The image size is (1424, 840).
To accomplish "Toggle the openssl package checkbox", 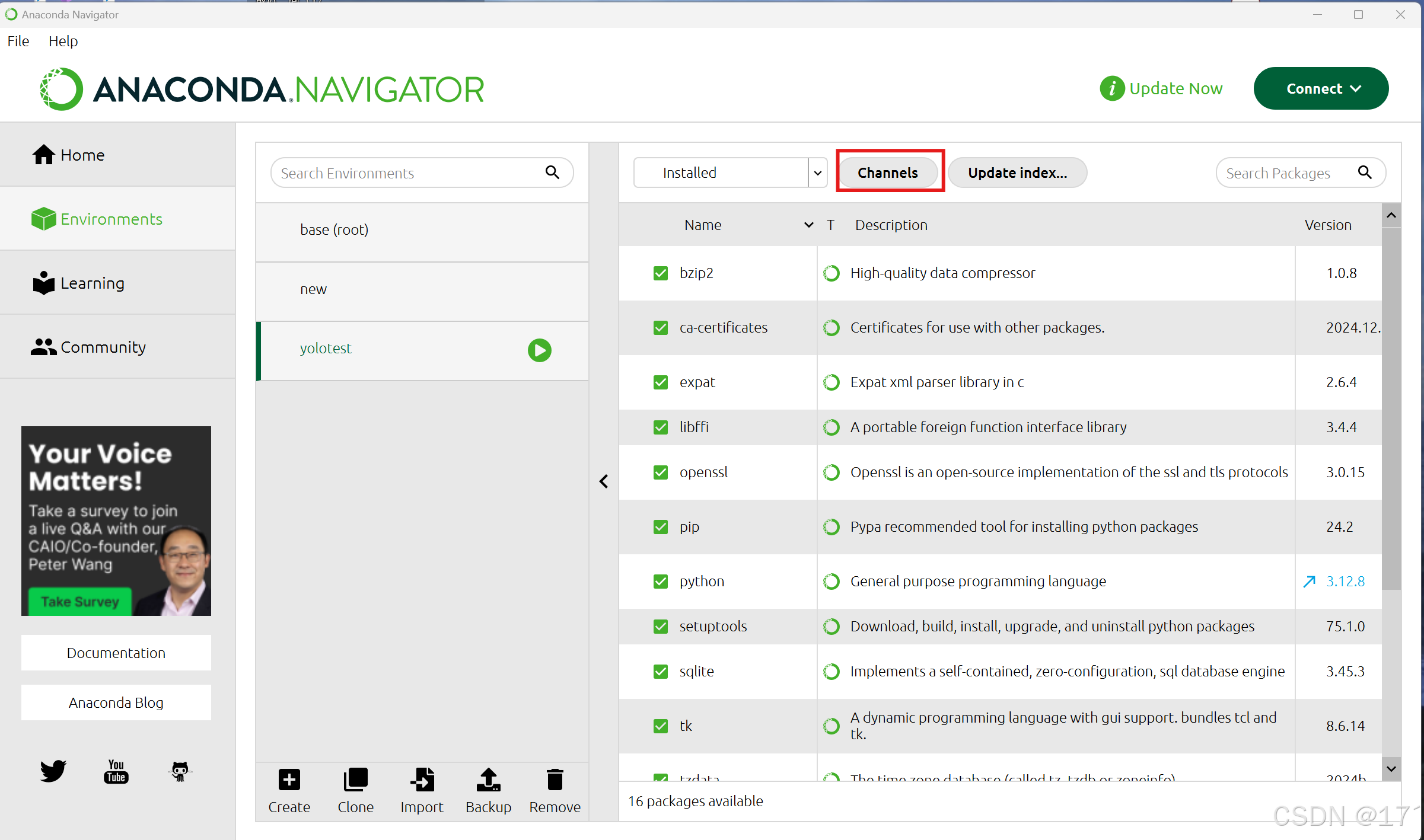I will click(x=660, y=472).
